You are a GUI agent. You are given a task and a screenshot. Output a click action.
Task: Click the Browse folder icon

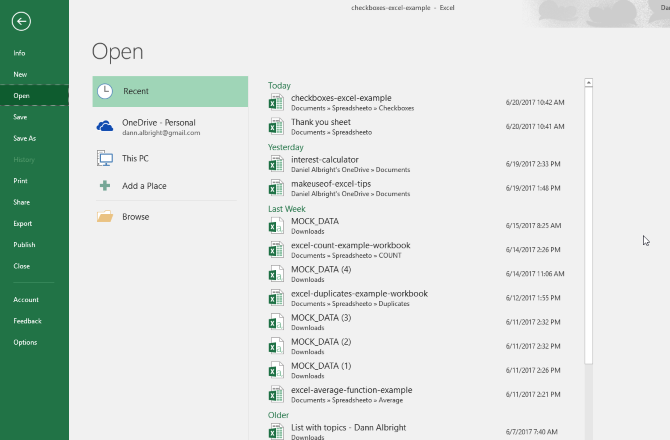click(x=105, y=216)
